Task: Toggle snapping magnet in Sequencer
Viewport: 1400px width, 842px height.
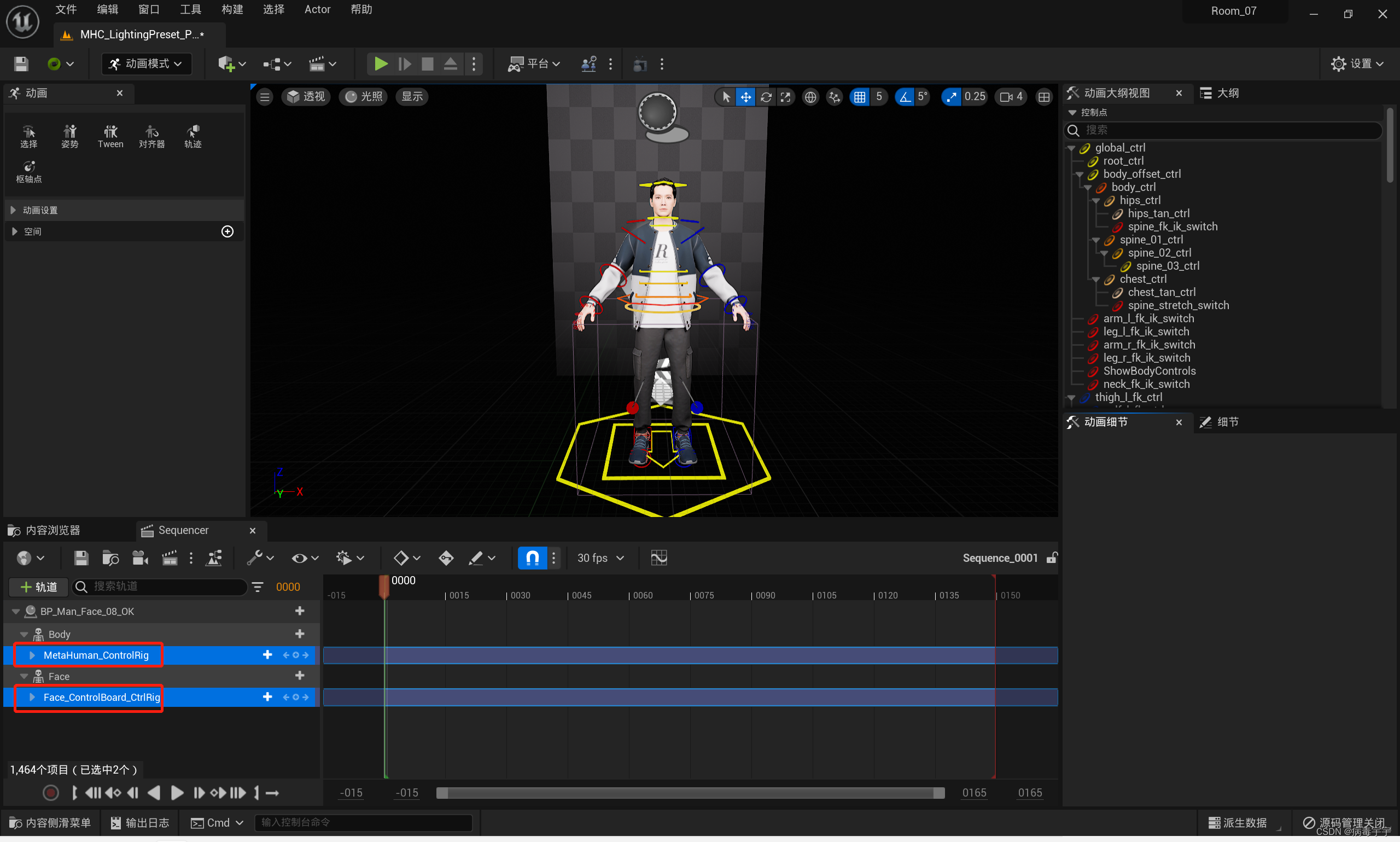Action: (532, 558)
